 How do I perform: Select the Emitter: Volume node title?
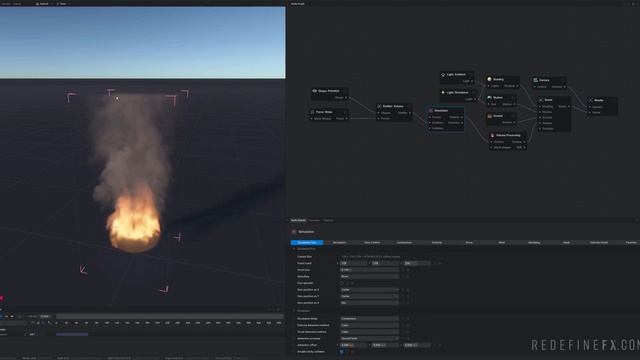pyautogui.click(x=393, y=106)
